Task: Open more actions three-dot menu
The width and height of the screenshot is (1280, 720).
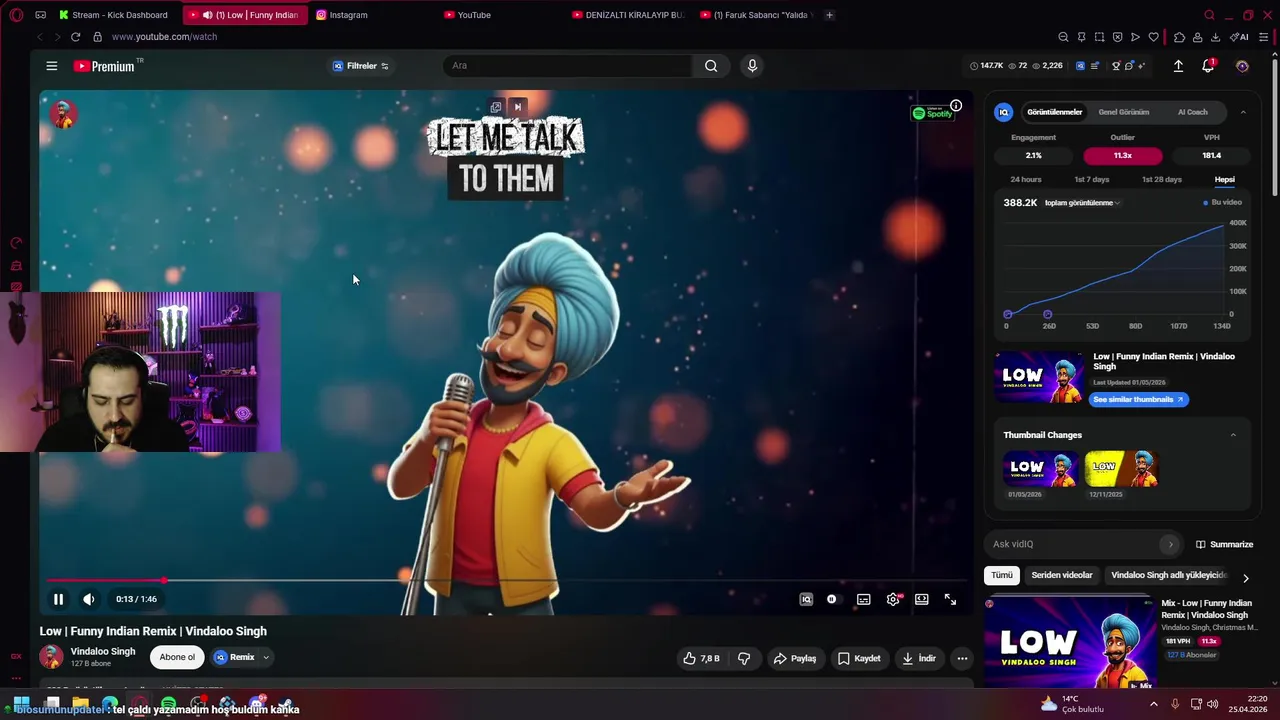Action: pos(962,658)
